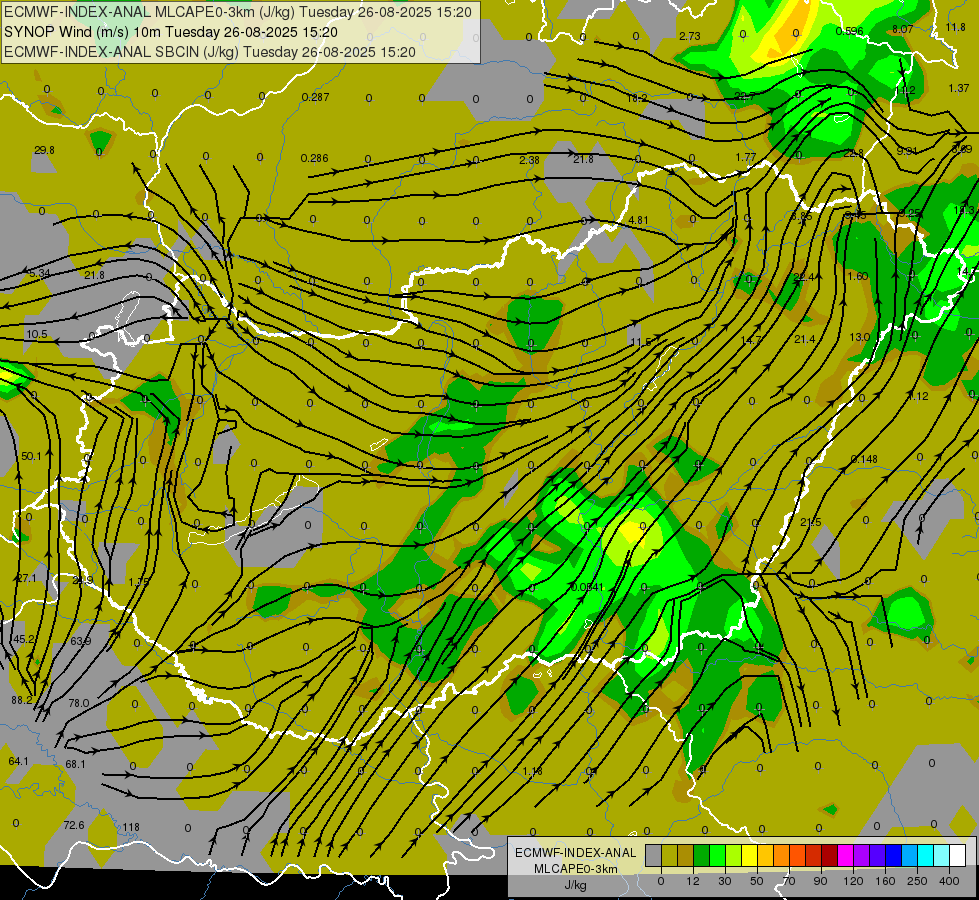Select the map value 118

131,828
